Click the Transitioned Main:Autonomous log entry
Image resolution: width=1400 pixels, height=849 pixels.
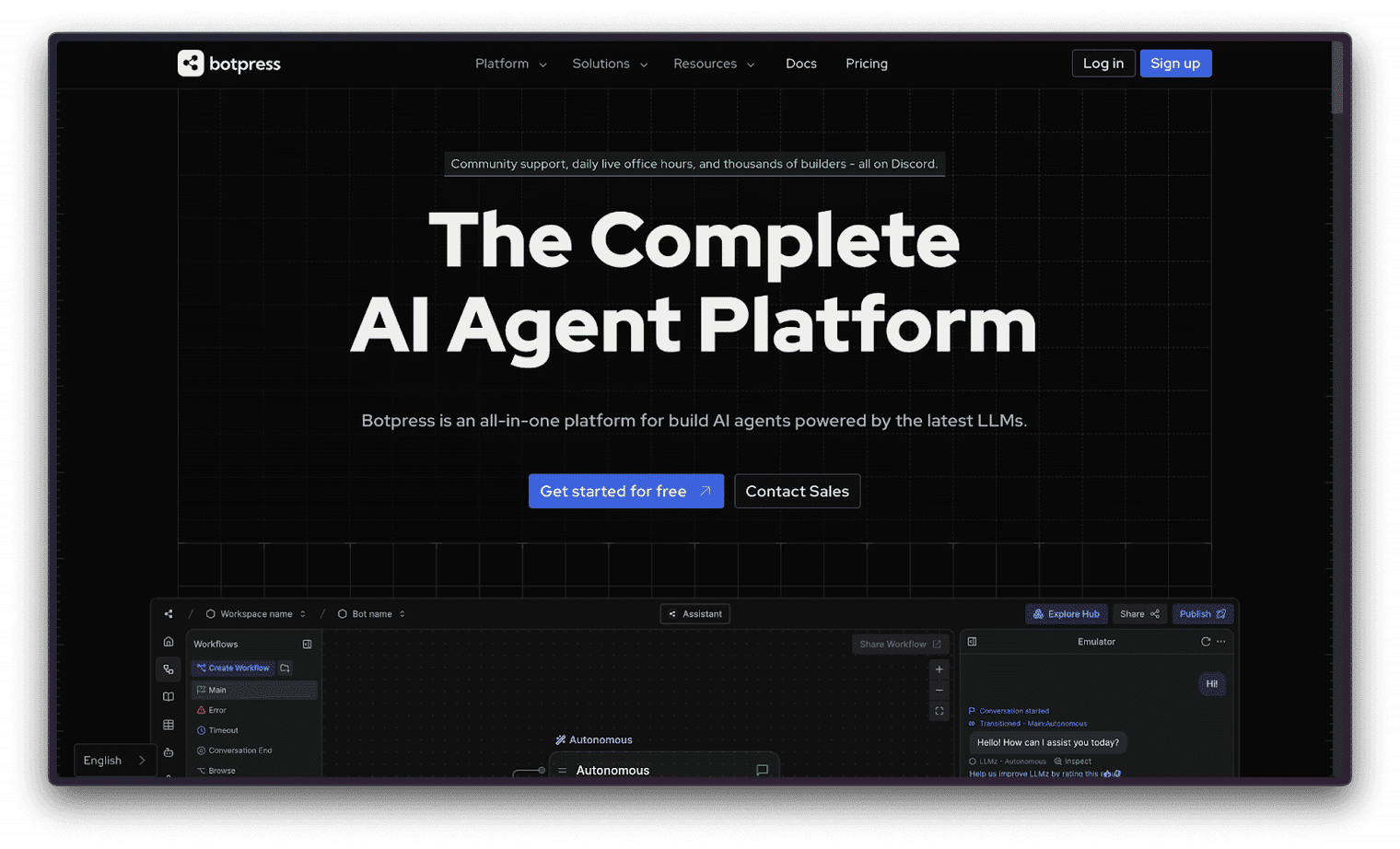click(1028, 724)
